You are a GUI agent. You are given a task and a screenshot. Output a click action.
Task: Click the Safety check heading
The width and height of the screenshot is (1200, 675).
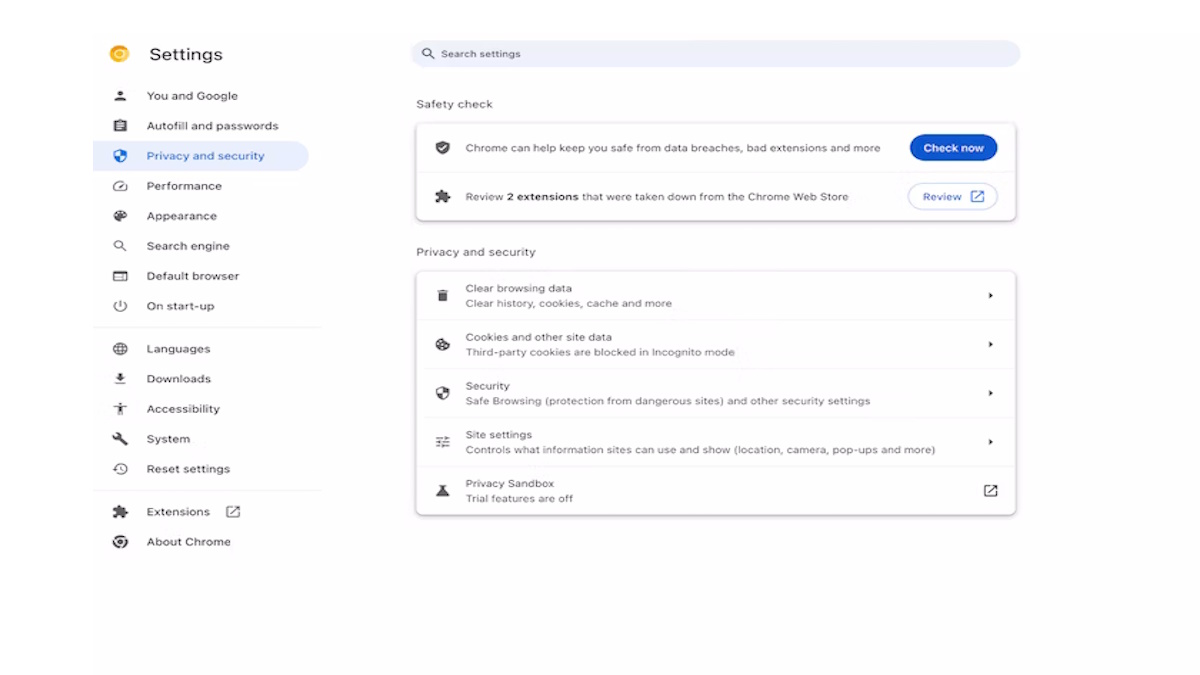(x=454, y=104)
